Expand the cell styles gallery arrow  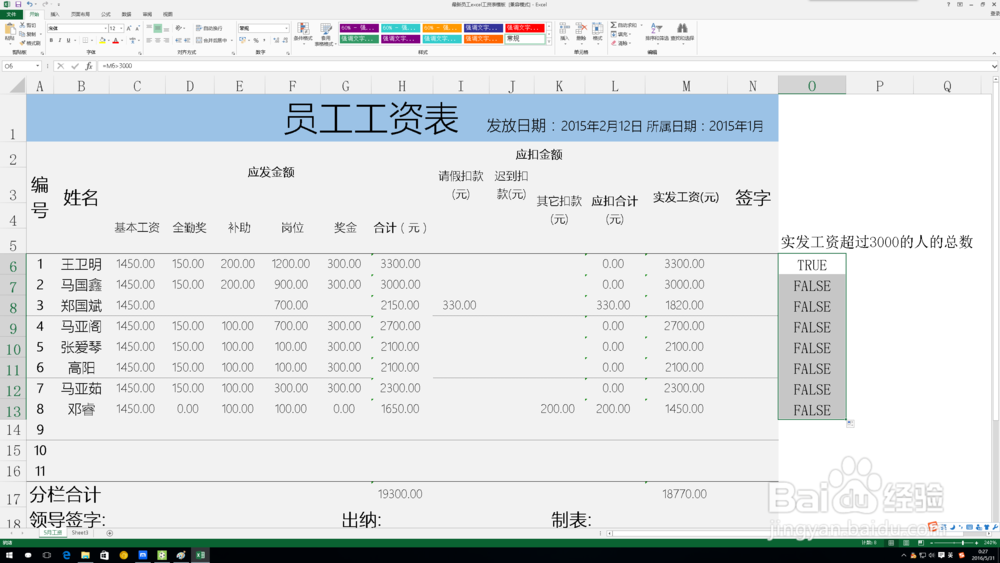tap(548, 41)
